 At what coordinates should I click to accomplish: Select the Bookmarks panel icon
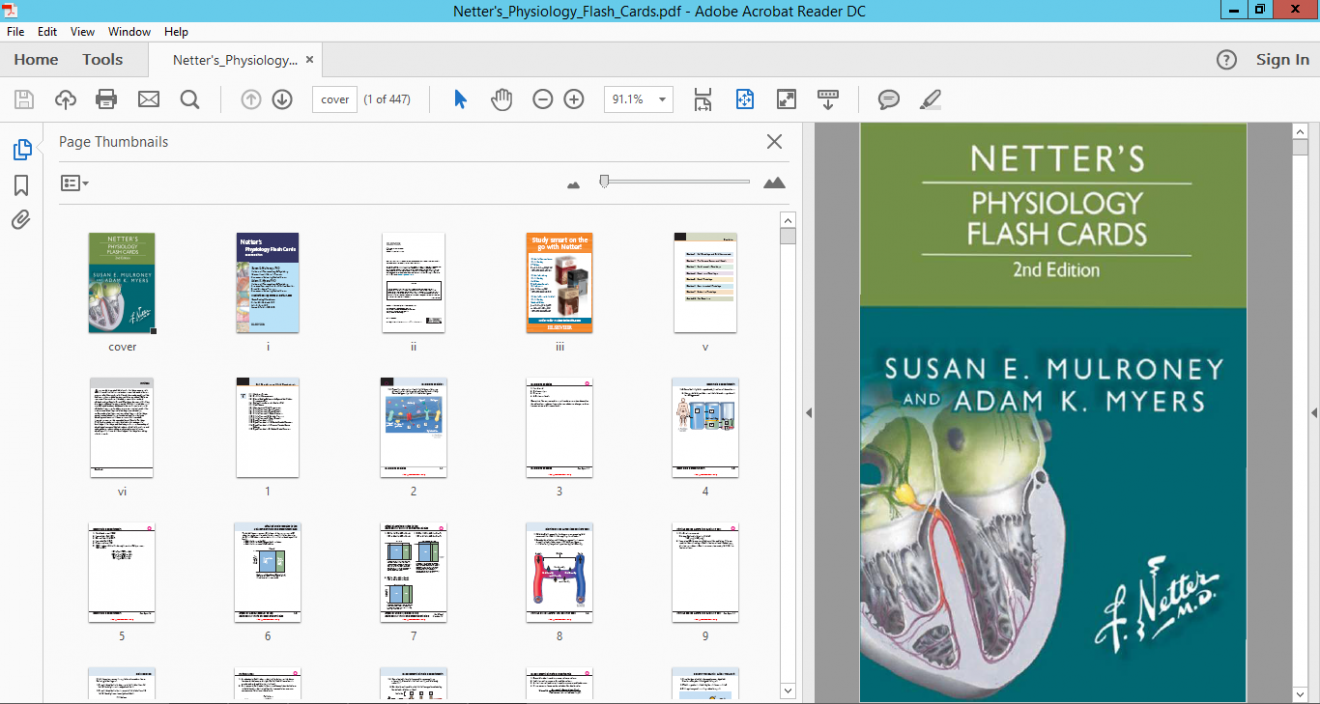(22, 185)
